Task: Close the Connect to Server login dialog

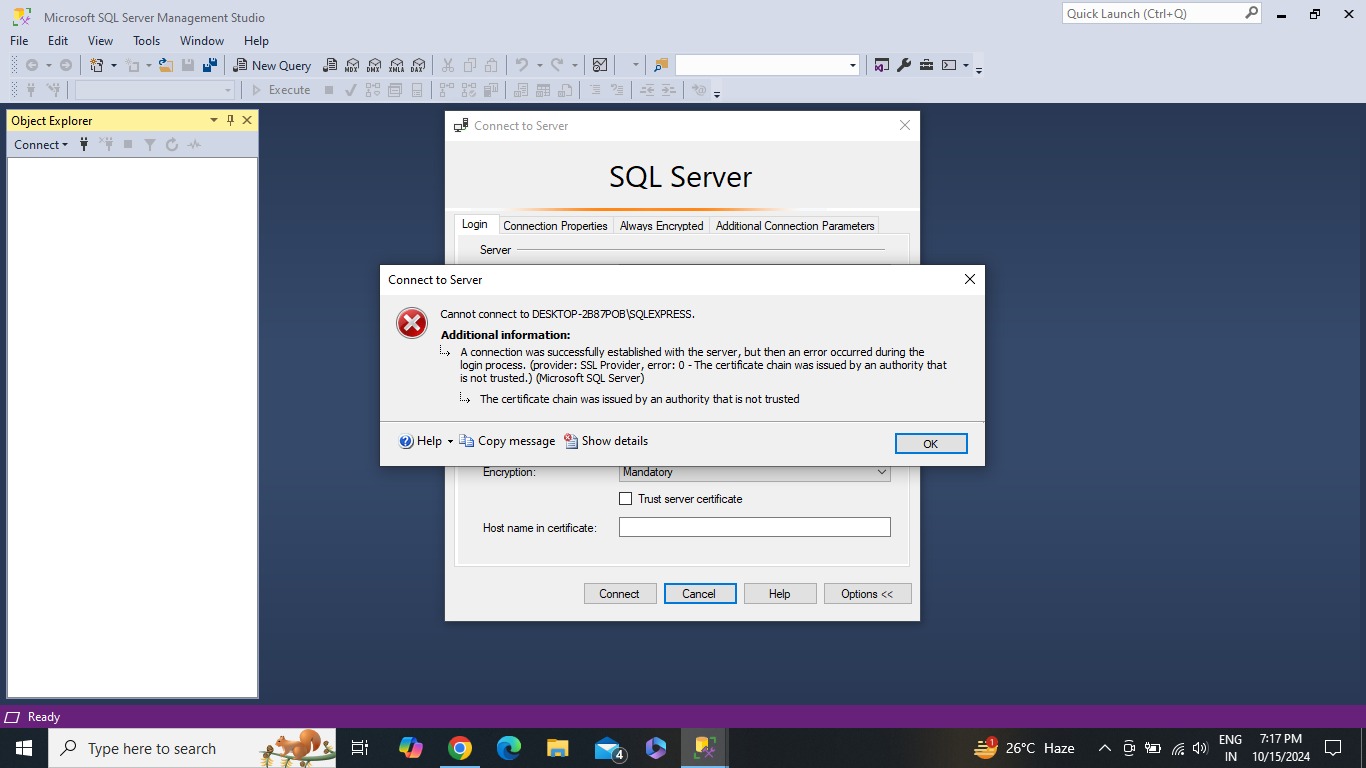Action: point(905,126)
